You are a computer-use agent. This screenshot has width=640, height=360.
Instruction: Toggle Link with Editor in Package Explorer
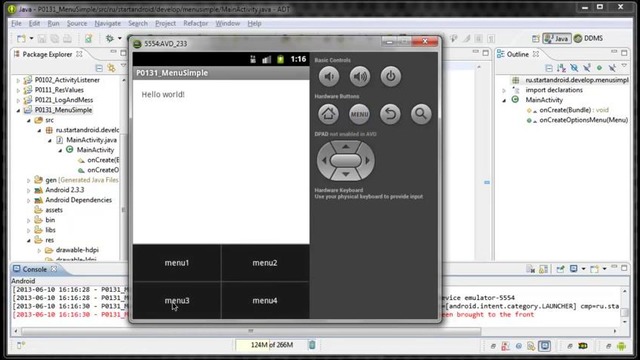pos(111,68)
